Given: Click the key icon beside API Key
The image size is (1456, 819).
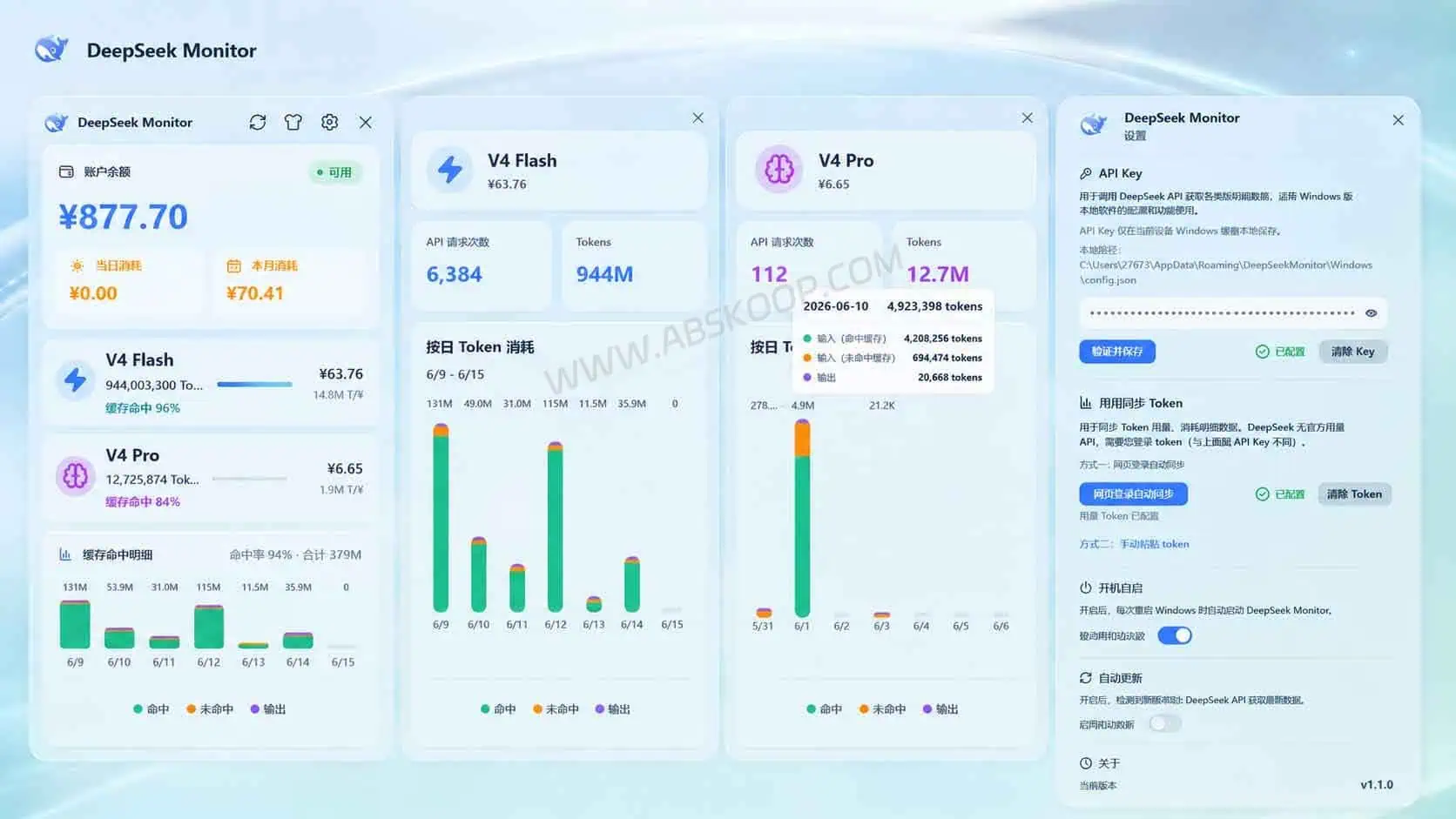Looking at the screenshot, I should (x=1086, y=173).
